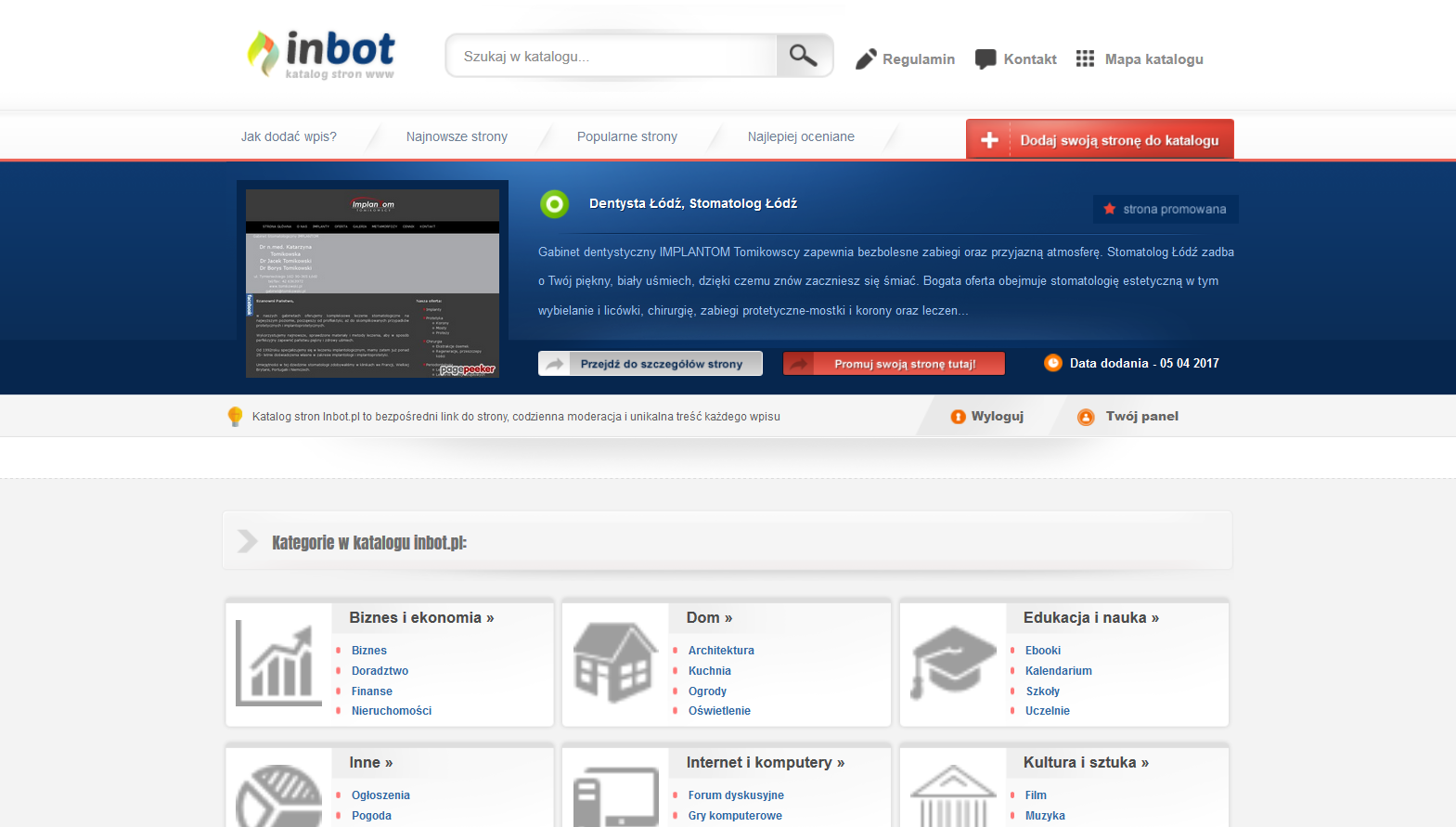Screen dimensions: 1456x827
Task: Open Architektura subcategory
Action: (x=721, y=651)
